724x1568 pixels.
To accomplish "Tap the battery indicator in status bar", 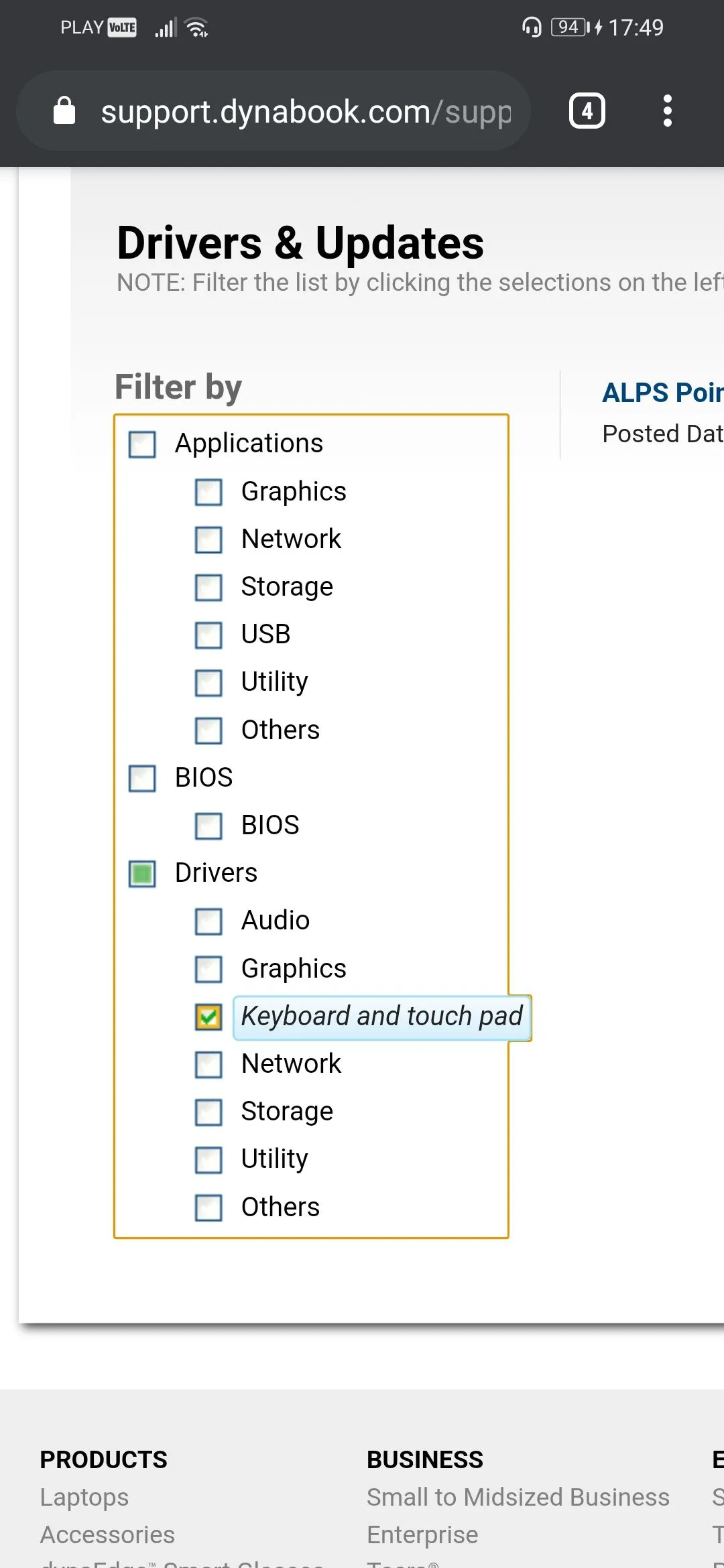I will 569,27.
